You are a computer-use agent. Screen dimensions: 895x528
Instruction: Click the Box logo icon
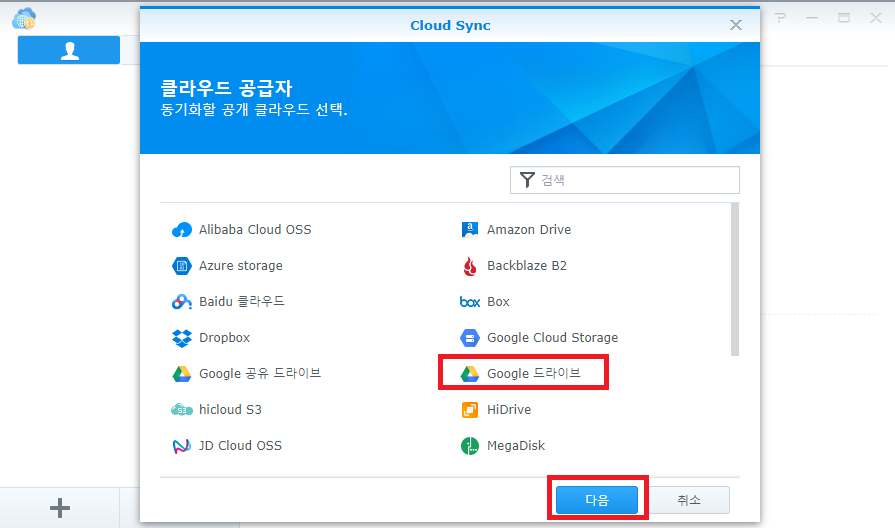[x=470, y=302]
